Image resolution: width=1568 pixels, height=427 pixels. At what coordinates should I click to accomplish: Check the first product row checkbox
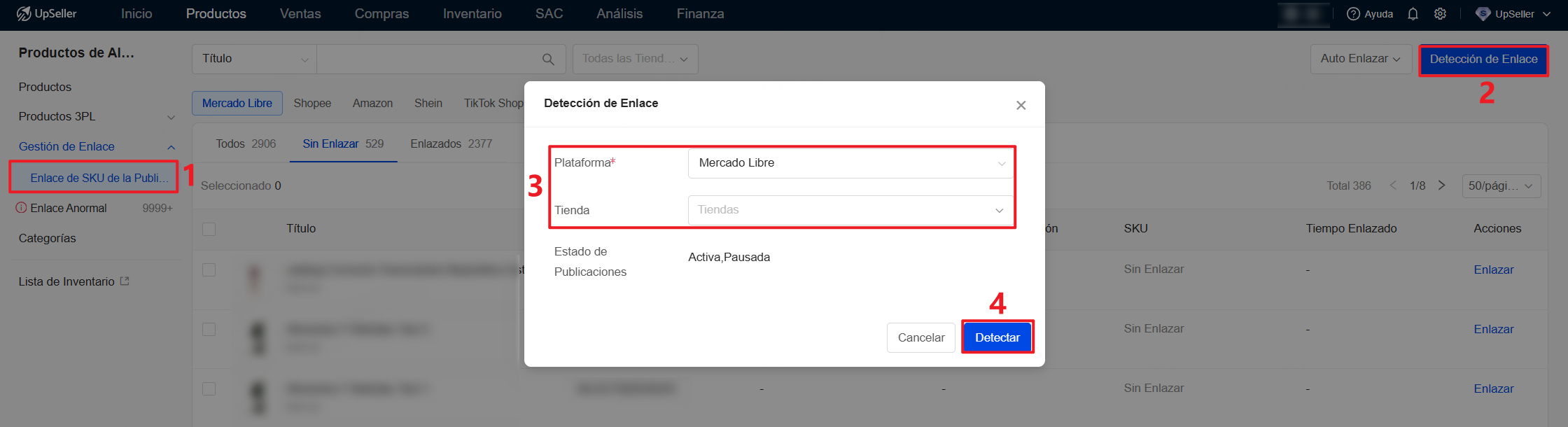coord(208,269)
